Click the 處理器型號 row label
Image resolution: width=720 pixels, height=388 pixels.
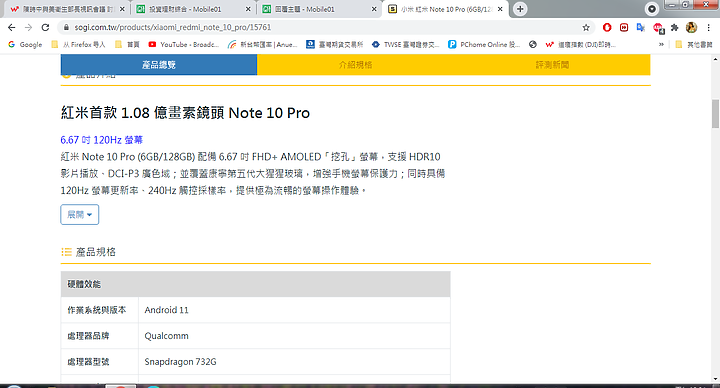pos(88,362)
